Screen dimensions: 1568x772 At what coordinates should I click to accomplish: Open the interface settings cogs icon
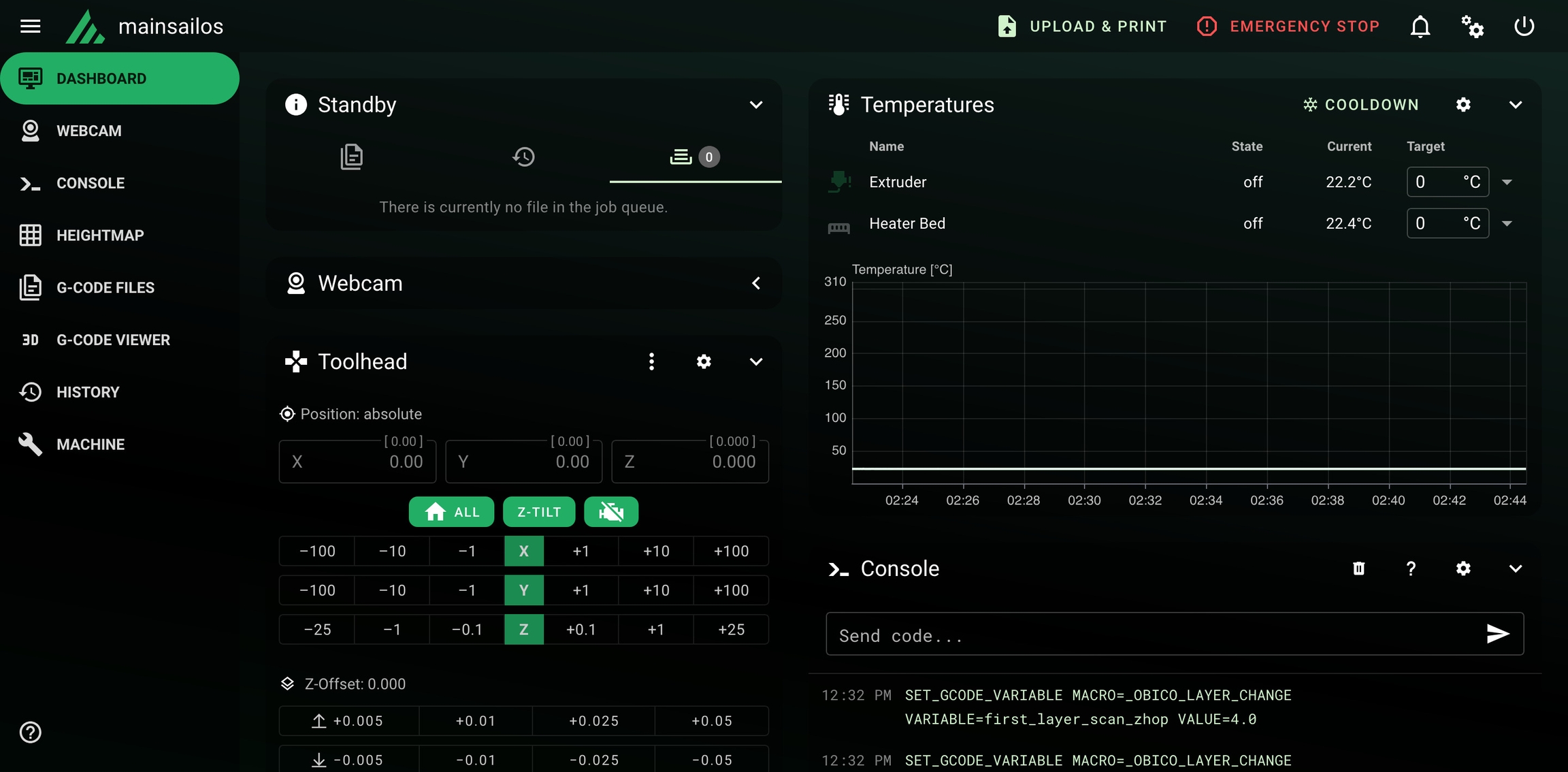click(x=1472, y=27)
